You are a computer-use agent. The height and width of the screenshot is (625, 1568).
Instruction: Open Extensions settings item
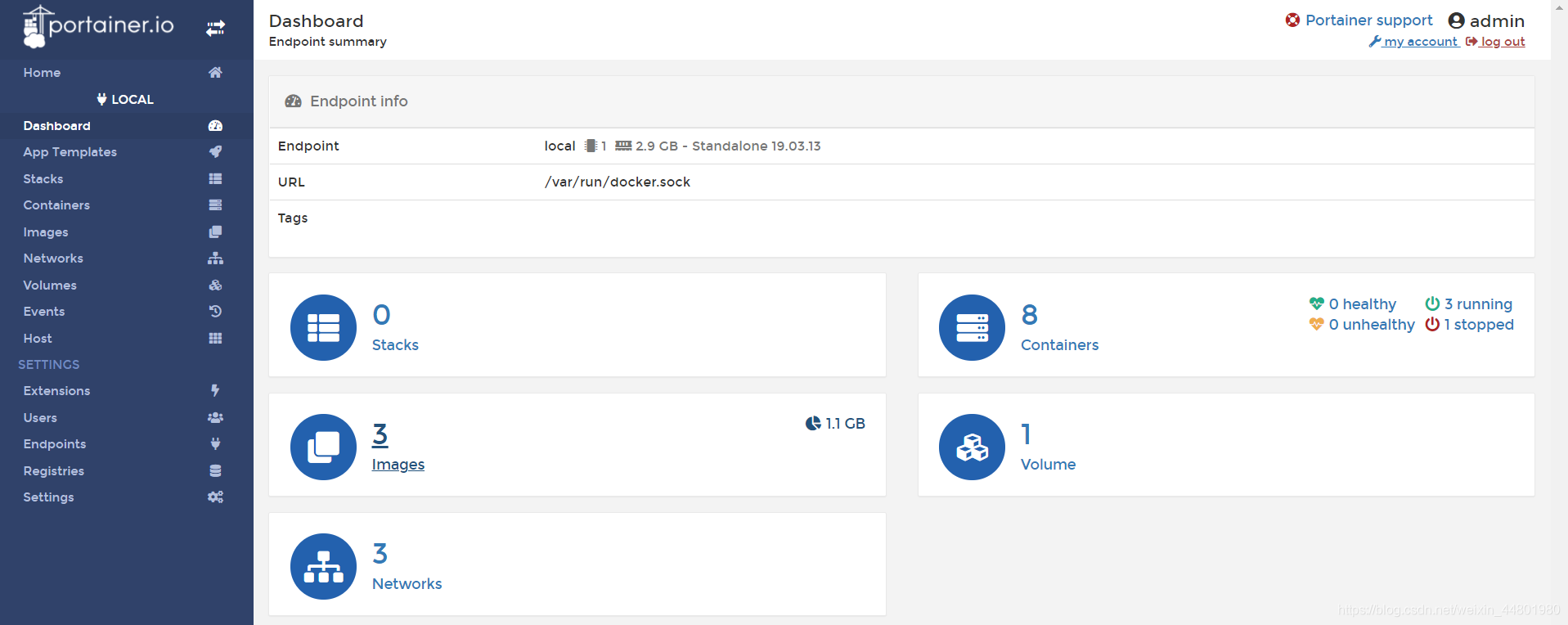(57, 391)
